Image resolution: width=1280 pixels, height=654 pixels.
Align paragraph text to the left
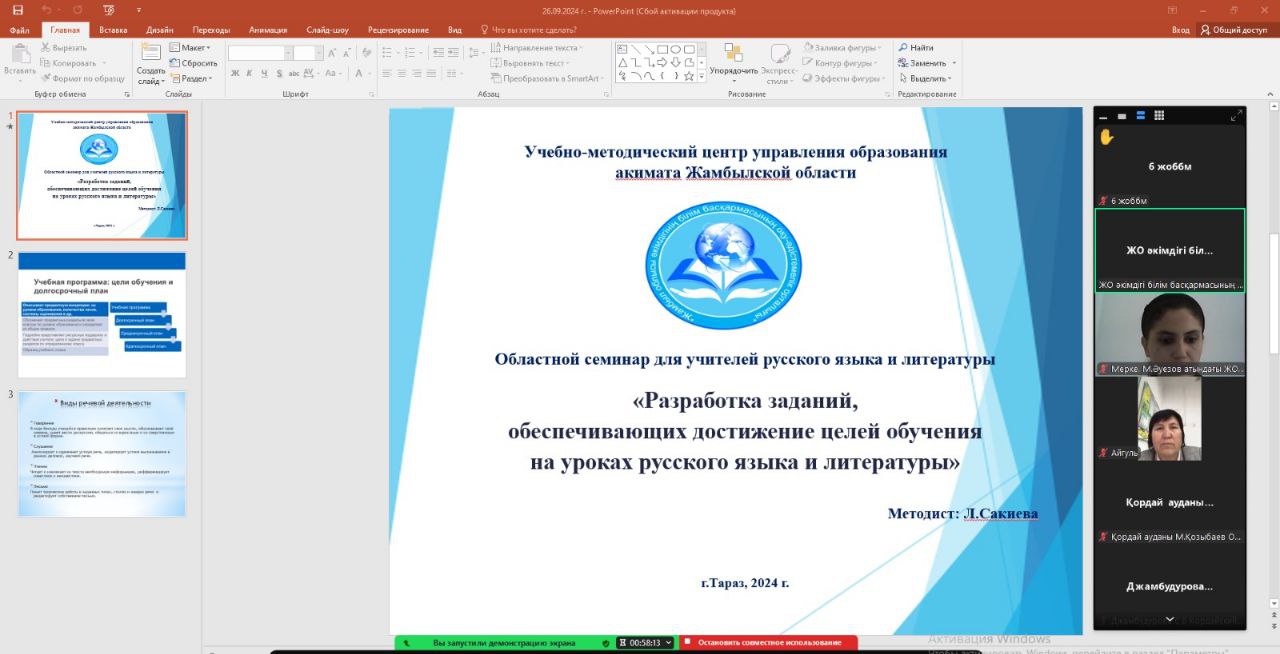(389, 73)
